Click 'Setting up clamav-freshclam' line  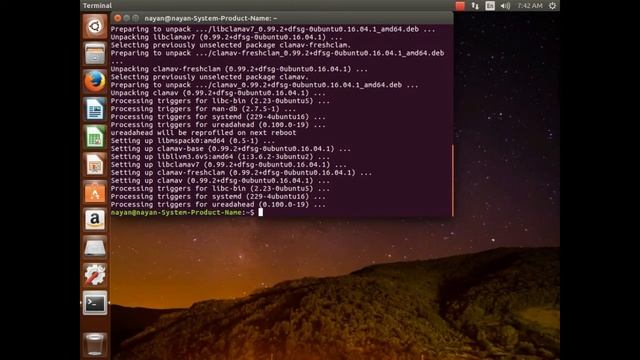(x=241, y=173)
